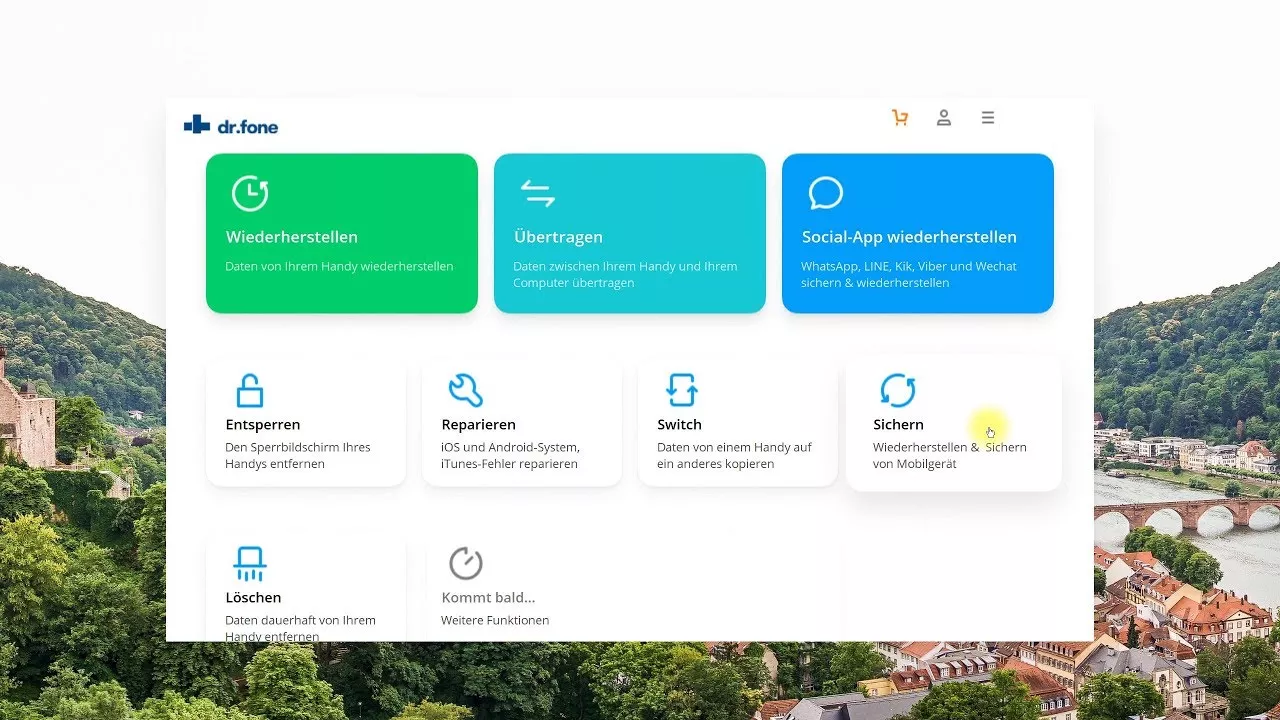
Task: Click the Sichern sync icon
Action: 897,390
